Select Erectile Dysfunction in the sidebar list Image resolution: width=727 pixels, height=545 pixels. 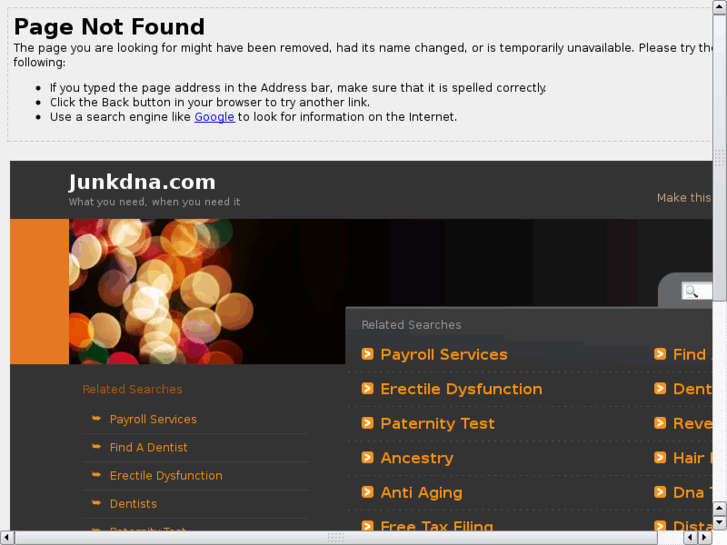(x=166, y=475)
